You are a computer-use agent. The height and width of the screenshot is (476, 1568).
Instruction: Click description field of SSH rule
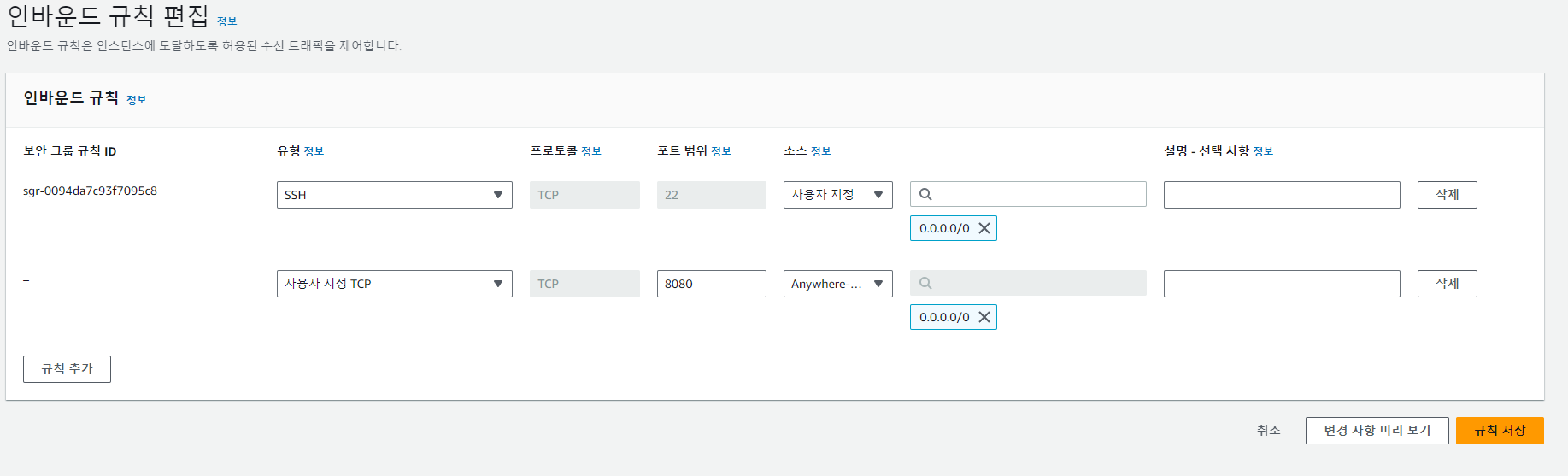coord(1282,195)
